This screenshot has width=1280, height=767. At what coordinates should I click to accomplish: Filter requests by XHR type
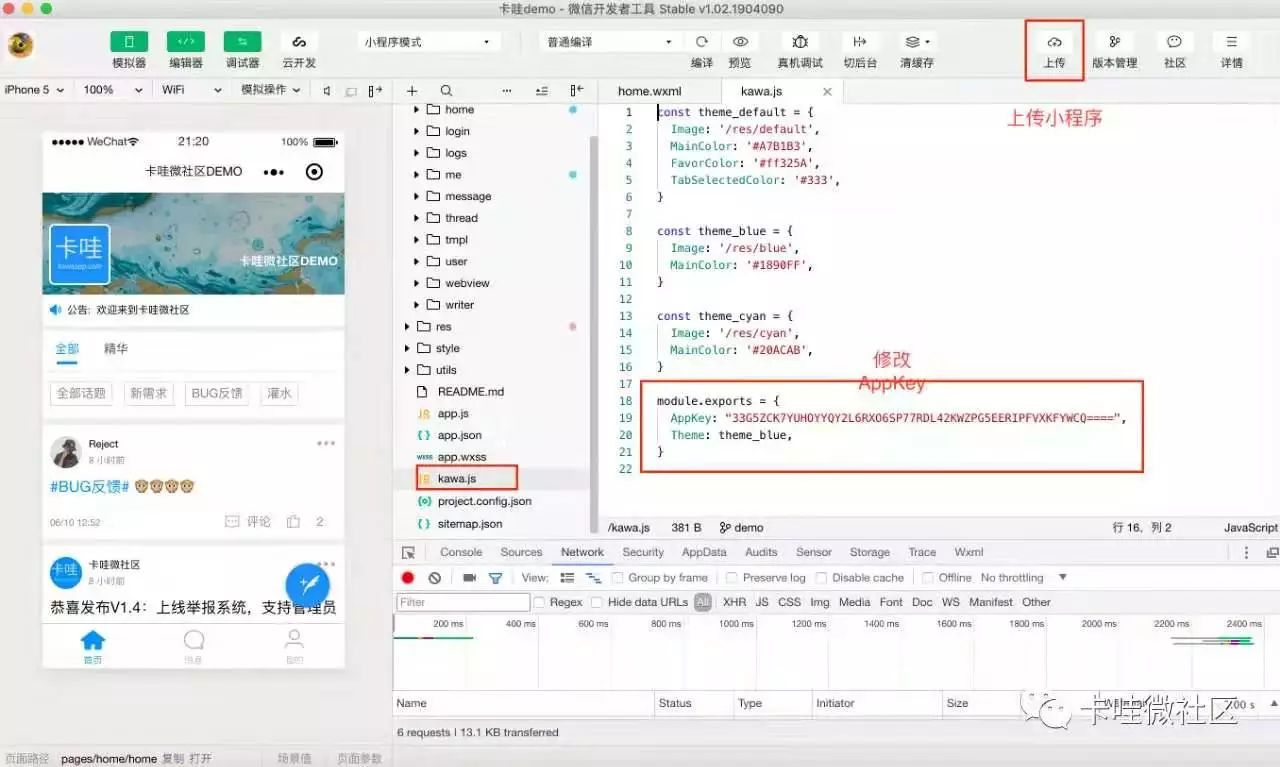pos(734,602)
